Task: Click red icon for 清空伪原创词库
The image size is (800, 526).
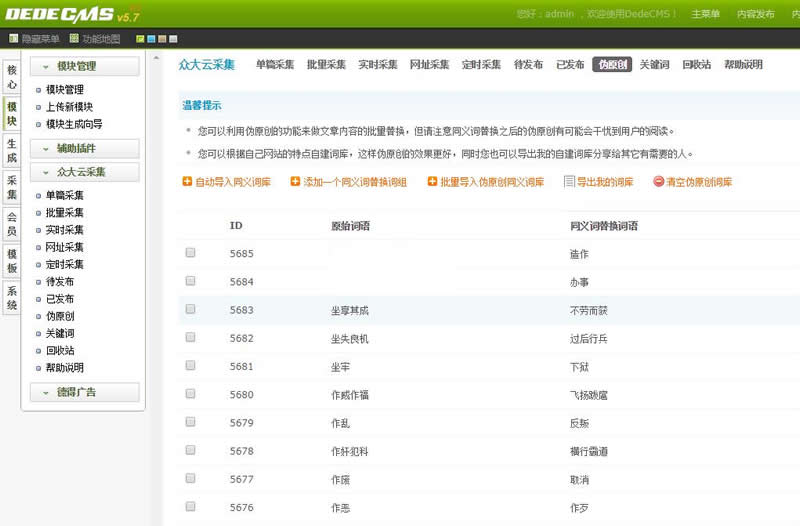Action: (658, 182)
